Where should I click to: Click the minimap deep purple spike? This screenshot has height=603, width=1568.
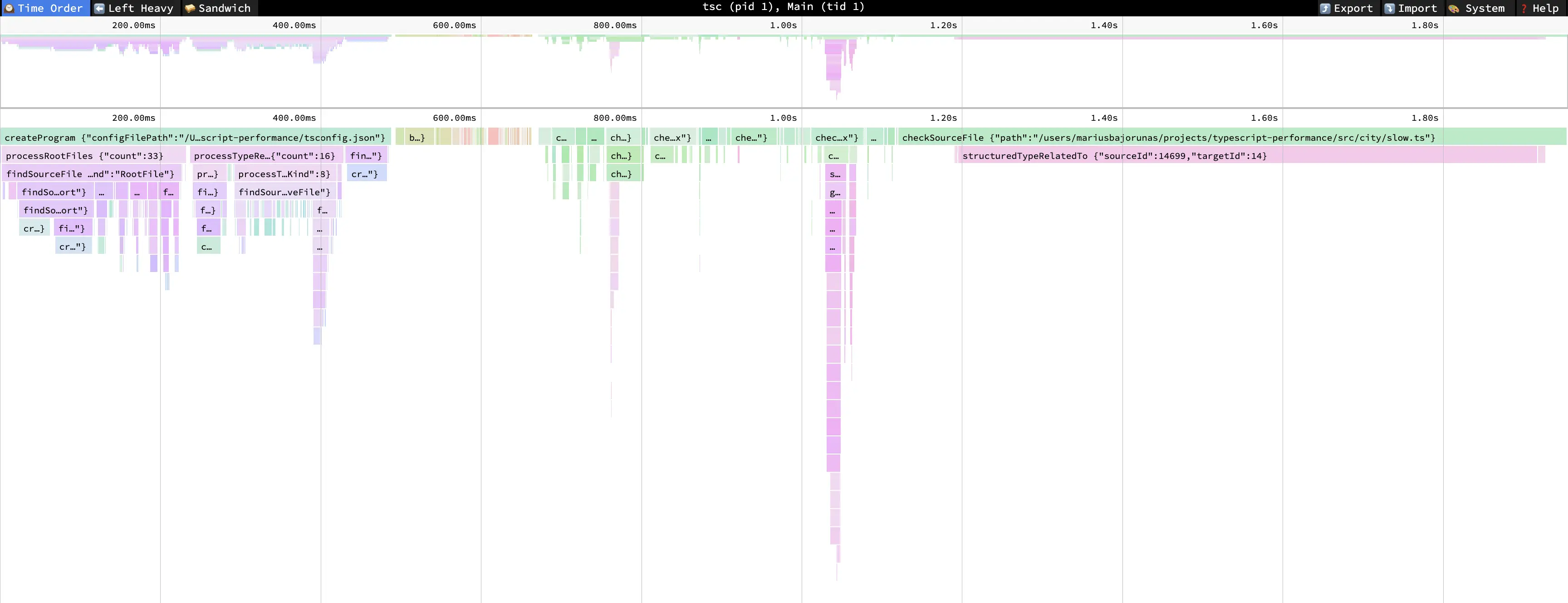(834, 67)
